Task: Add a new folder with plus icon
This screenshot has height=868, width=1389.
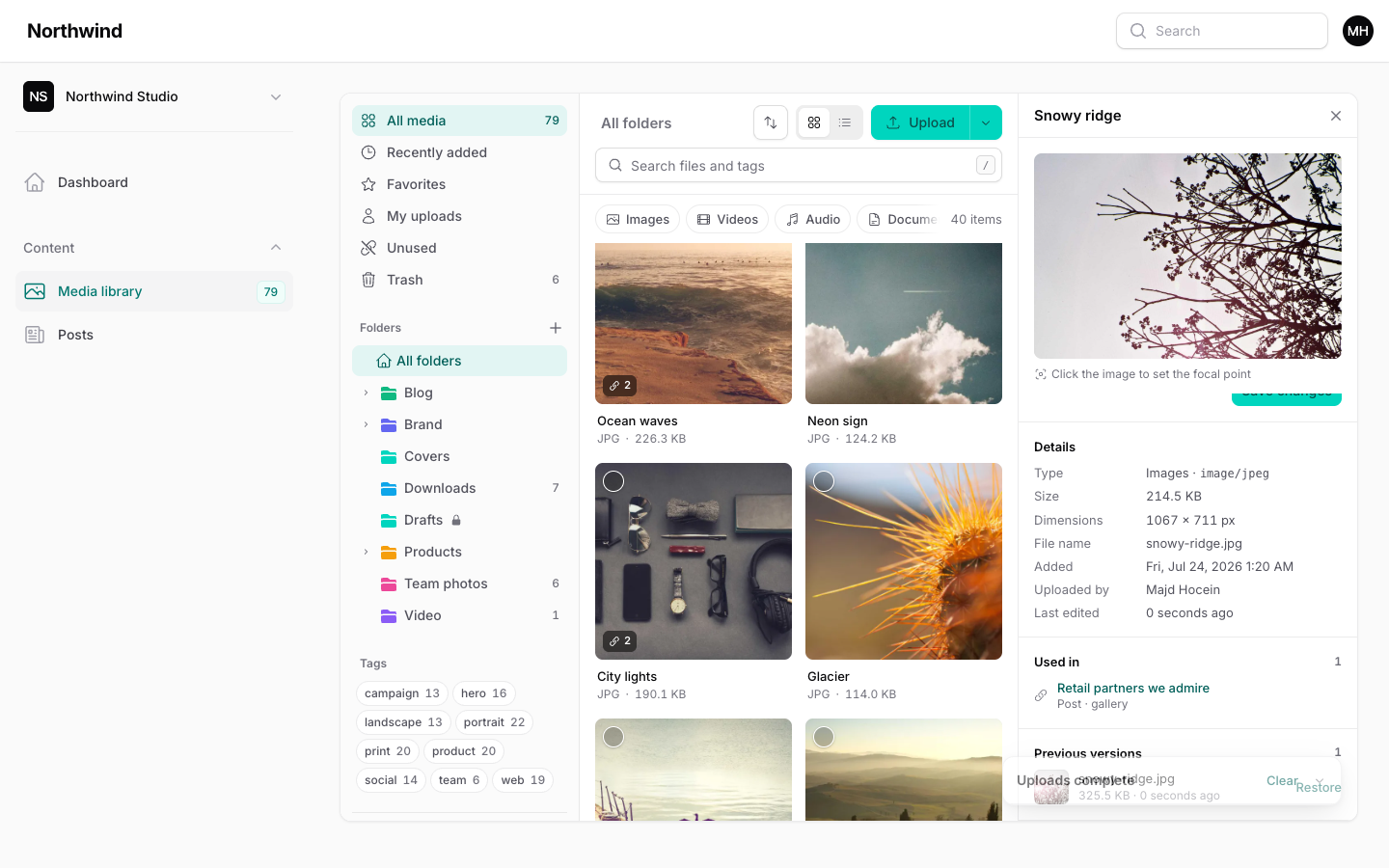Action: (556, 328)
